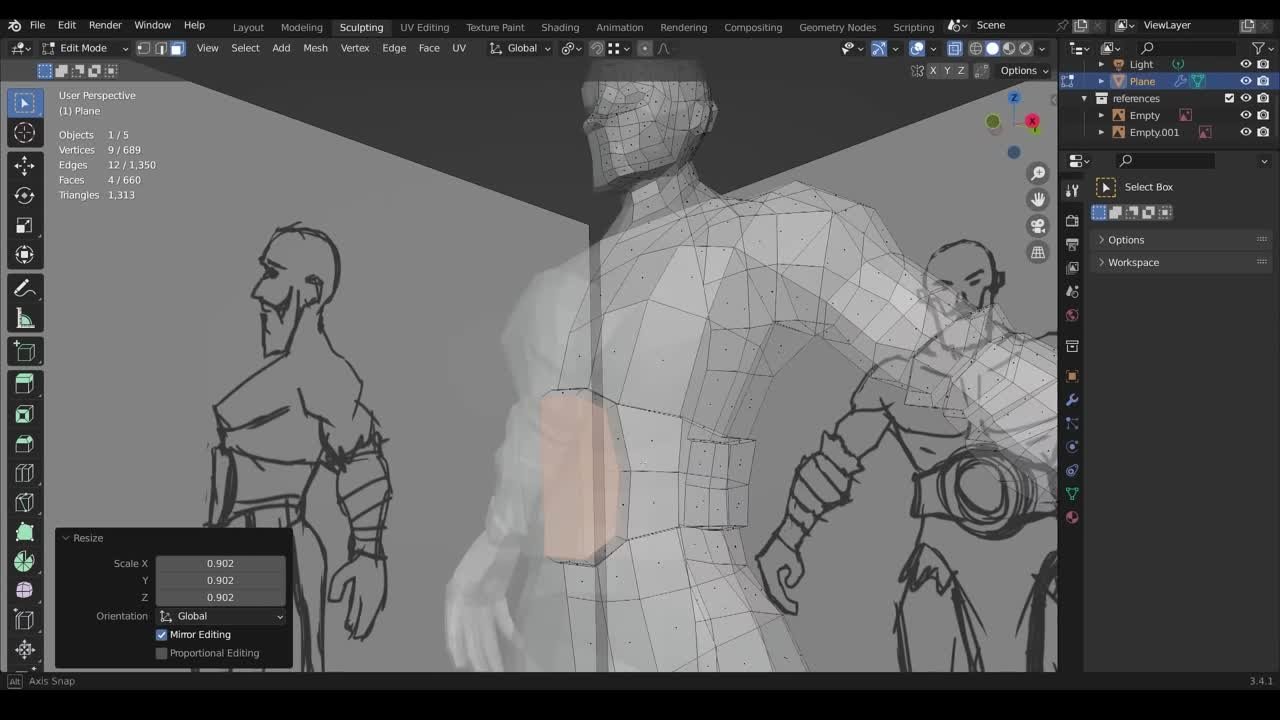
Task: Collapse the references collection
Action: (x=1084, y=98)
